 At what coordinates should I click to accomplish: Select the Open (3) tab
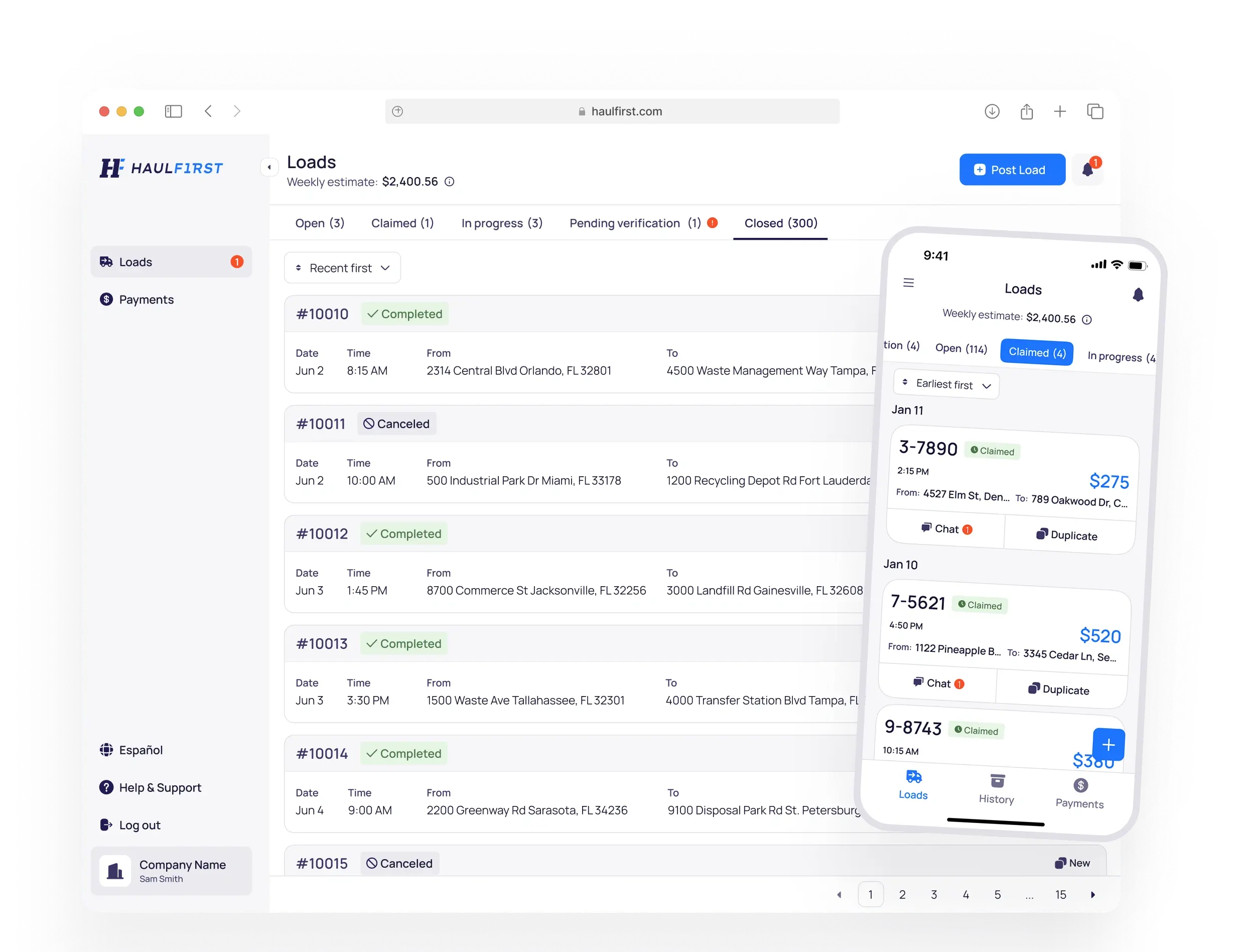320,223
